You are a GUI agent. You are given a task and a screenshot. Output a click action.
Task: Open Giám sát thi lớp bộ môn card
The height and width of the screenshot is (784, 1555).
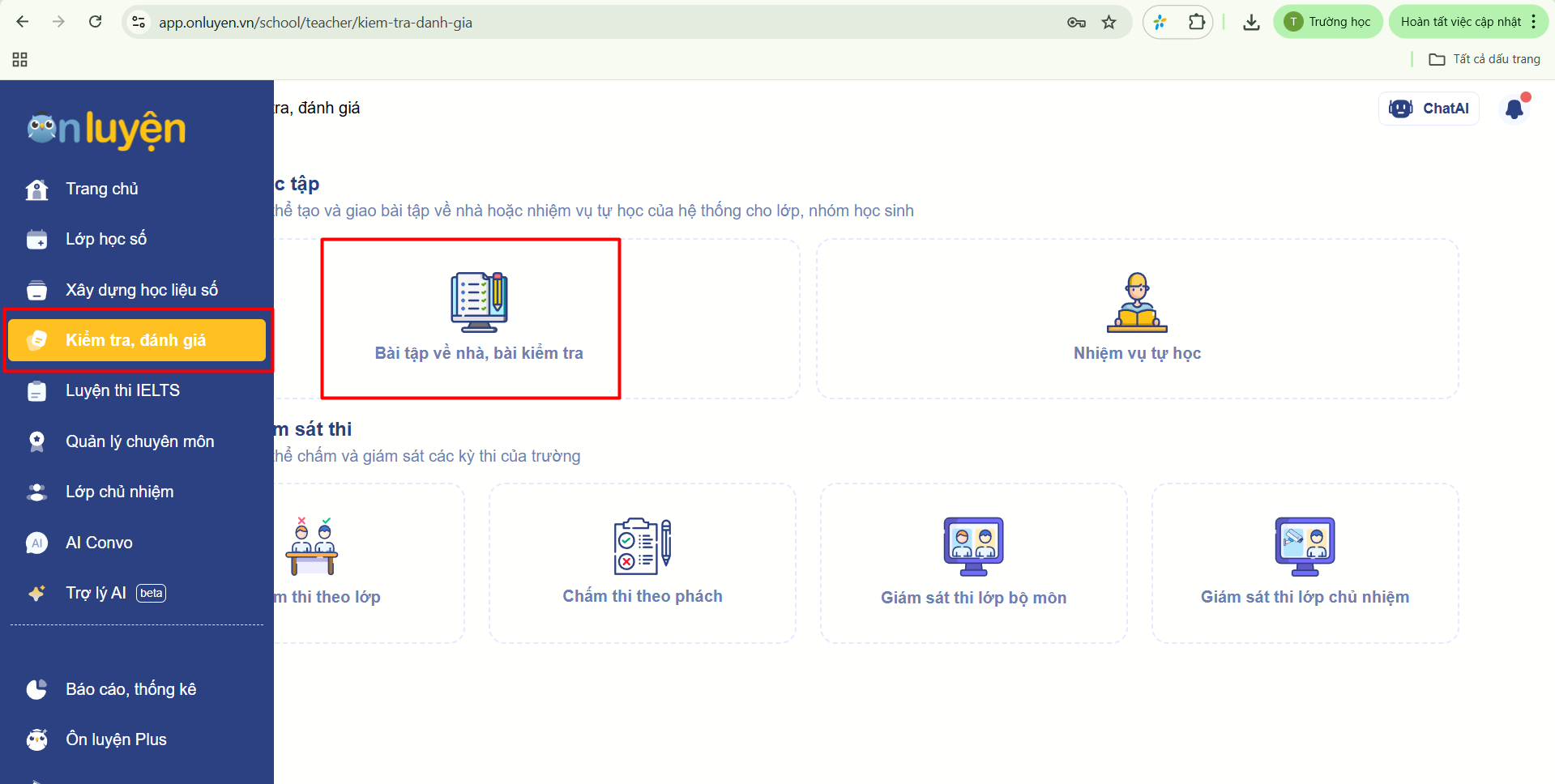coord(973,564)
